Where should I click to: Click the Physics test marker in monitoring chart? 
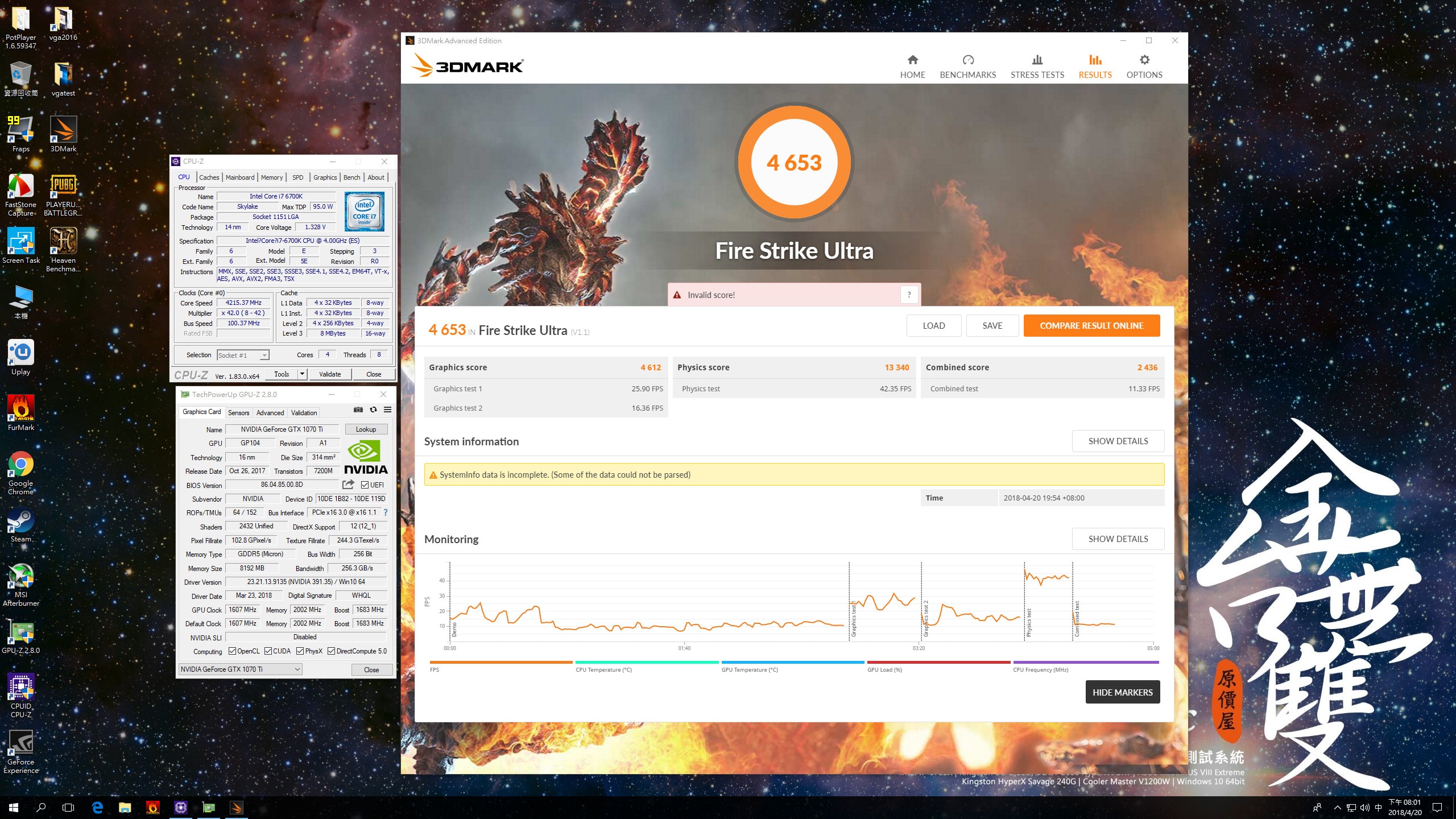[x=1028, y=623]
